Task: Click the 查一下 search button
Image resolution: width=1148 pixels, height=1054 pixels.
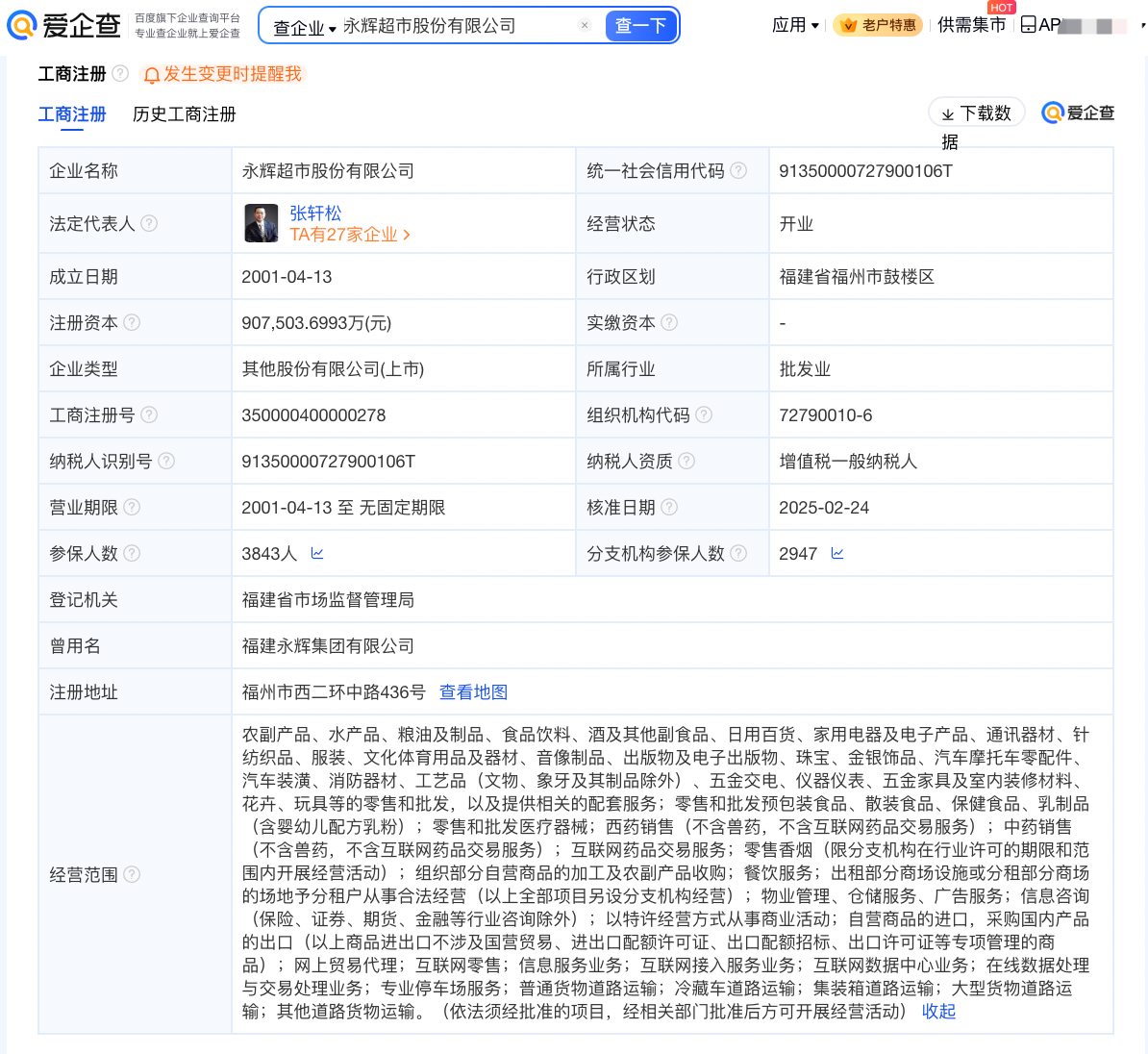Action: coord(640,26)
